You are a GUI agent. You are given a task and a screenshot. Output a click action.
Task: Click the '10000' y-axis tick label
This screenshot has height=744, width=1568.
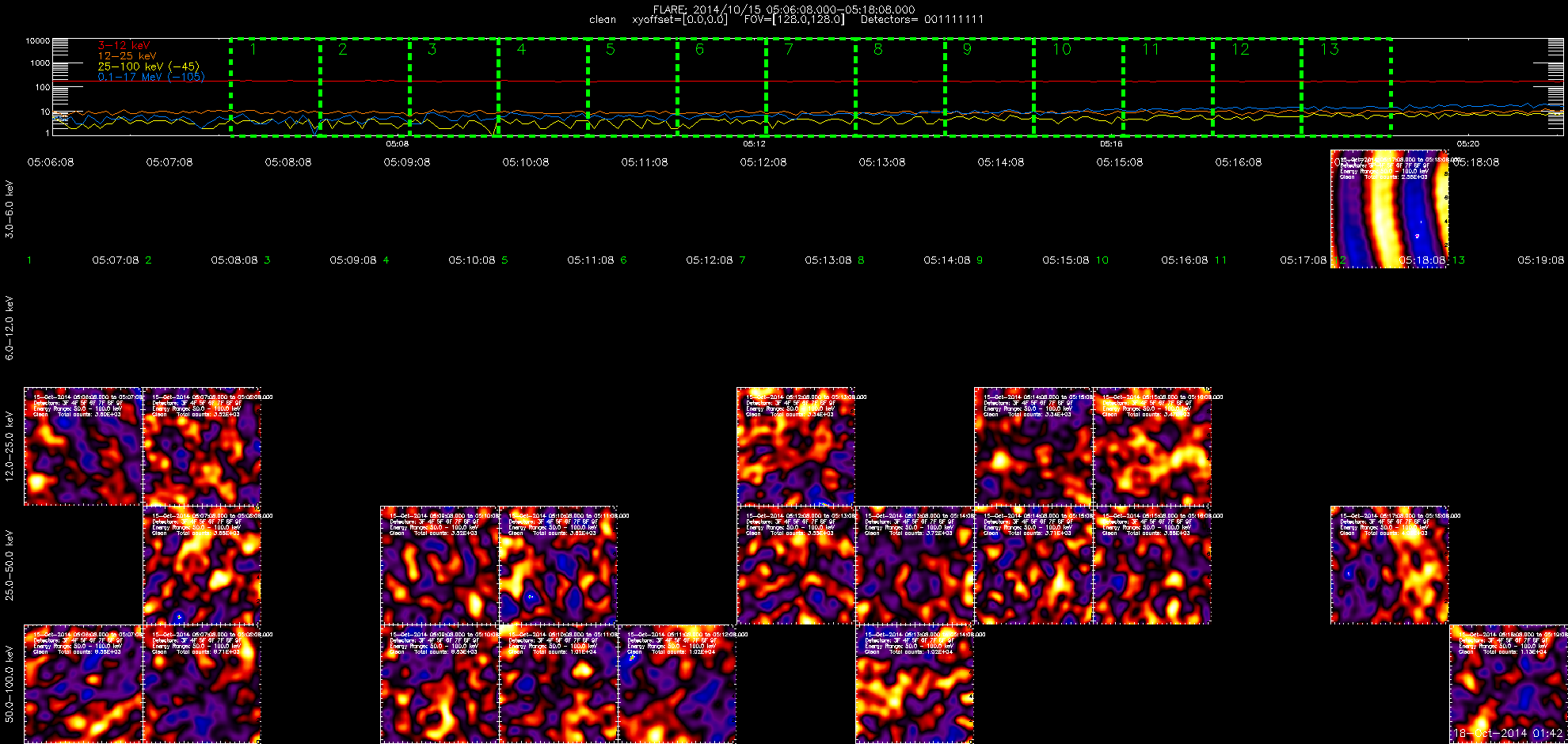37,40
